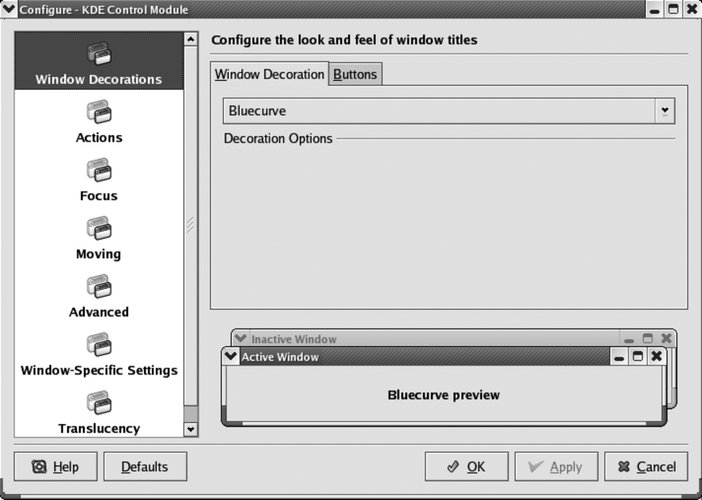Screen dimensions: 702x500
Task: Cancel the configuration dialog
Action: 646,466
